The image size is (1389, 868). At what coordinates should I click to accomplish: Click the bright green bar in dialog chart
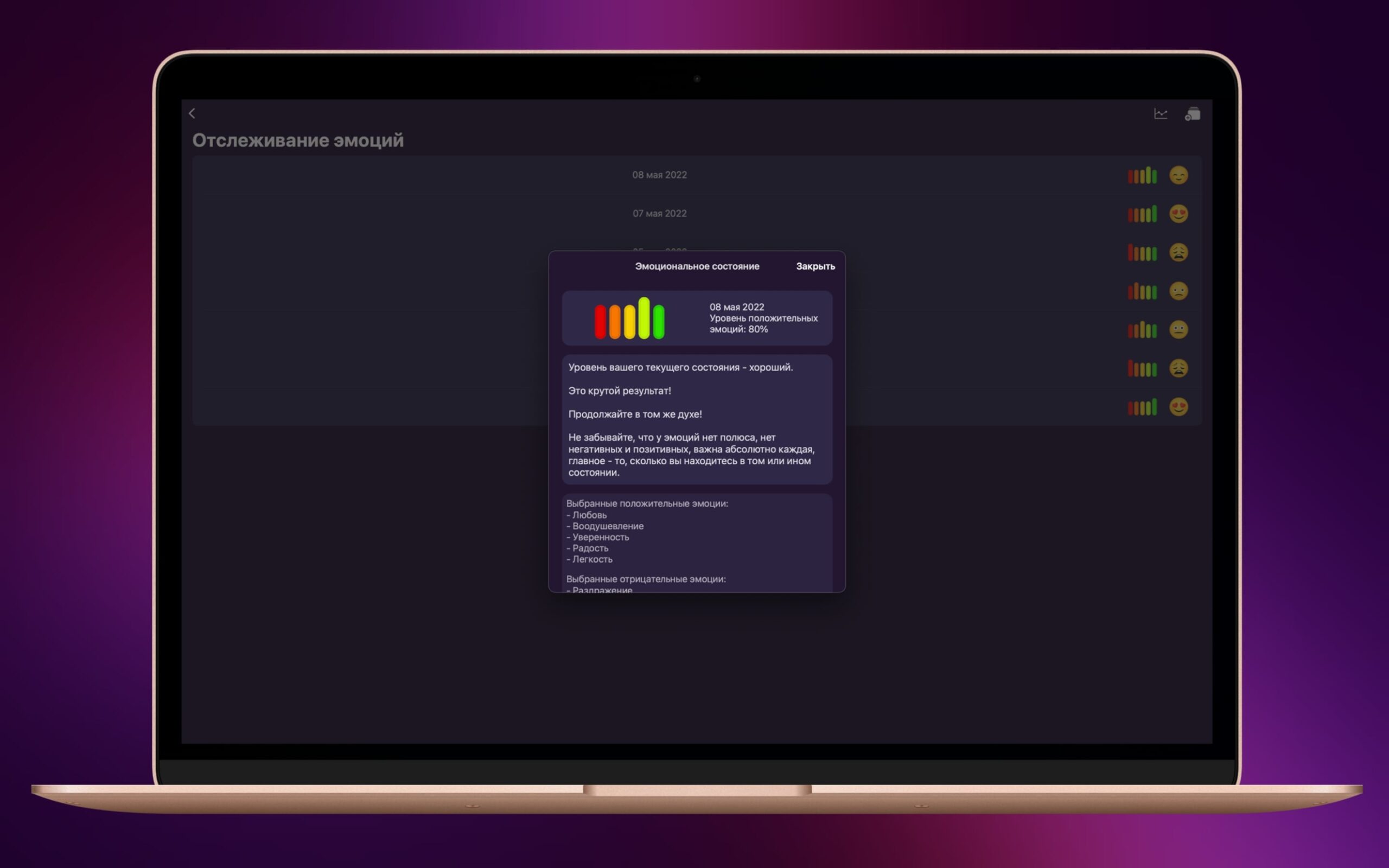659,322
